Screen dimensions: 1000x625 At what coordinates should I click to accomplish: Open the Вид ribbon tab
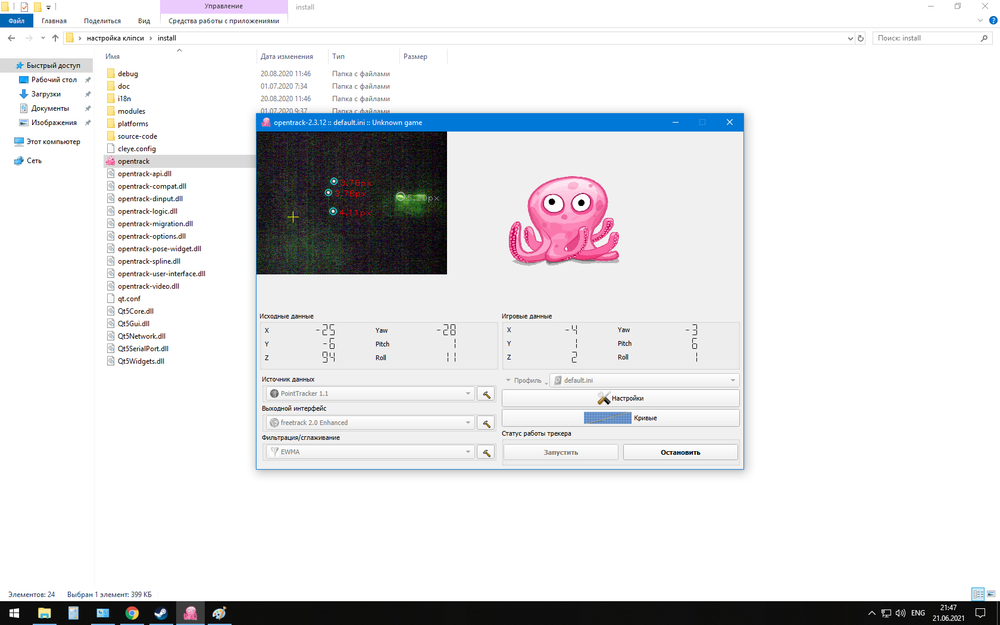click(144, 20)
